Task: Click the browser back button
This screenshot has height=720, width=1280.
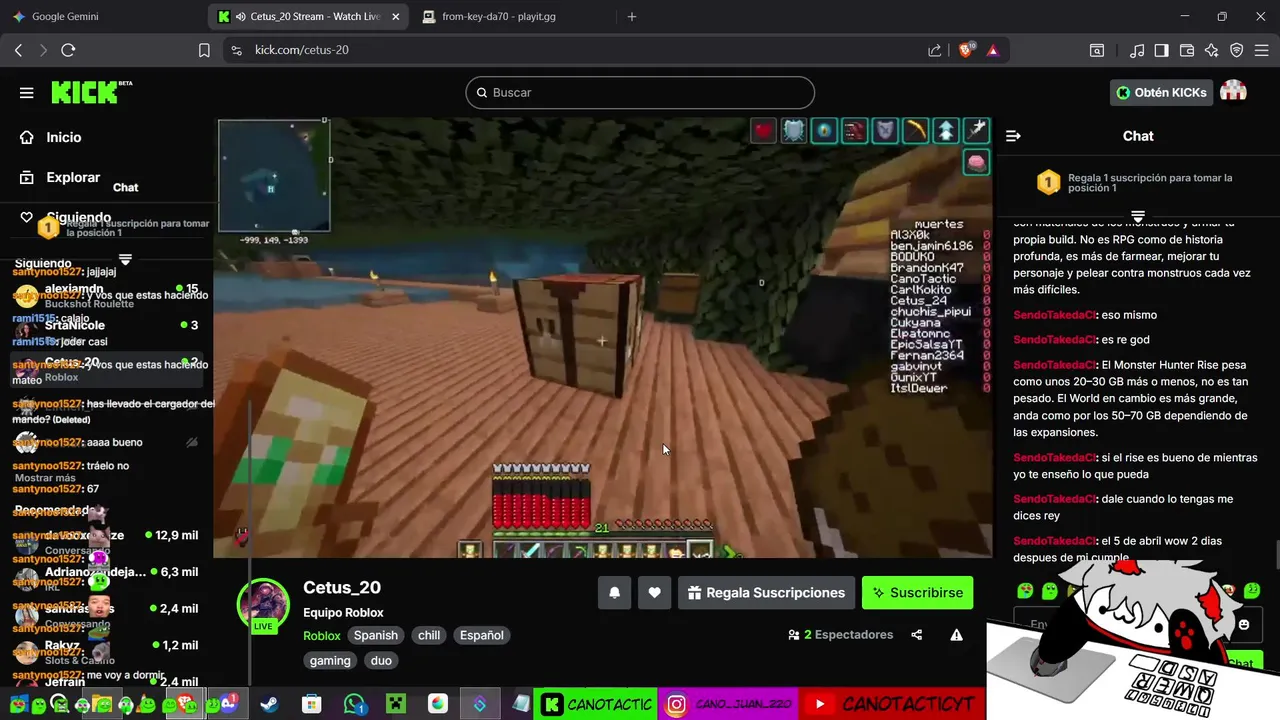Action: 18,50
